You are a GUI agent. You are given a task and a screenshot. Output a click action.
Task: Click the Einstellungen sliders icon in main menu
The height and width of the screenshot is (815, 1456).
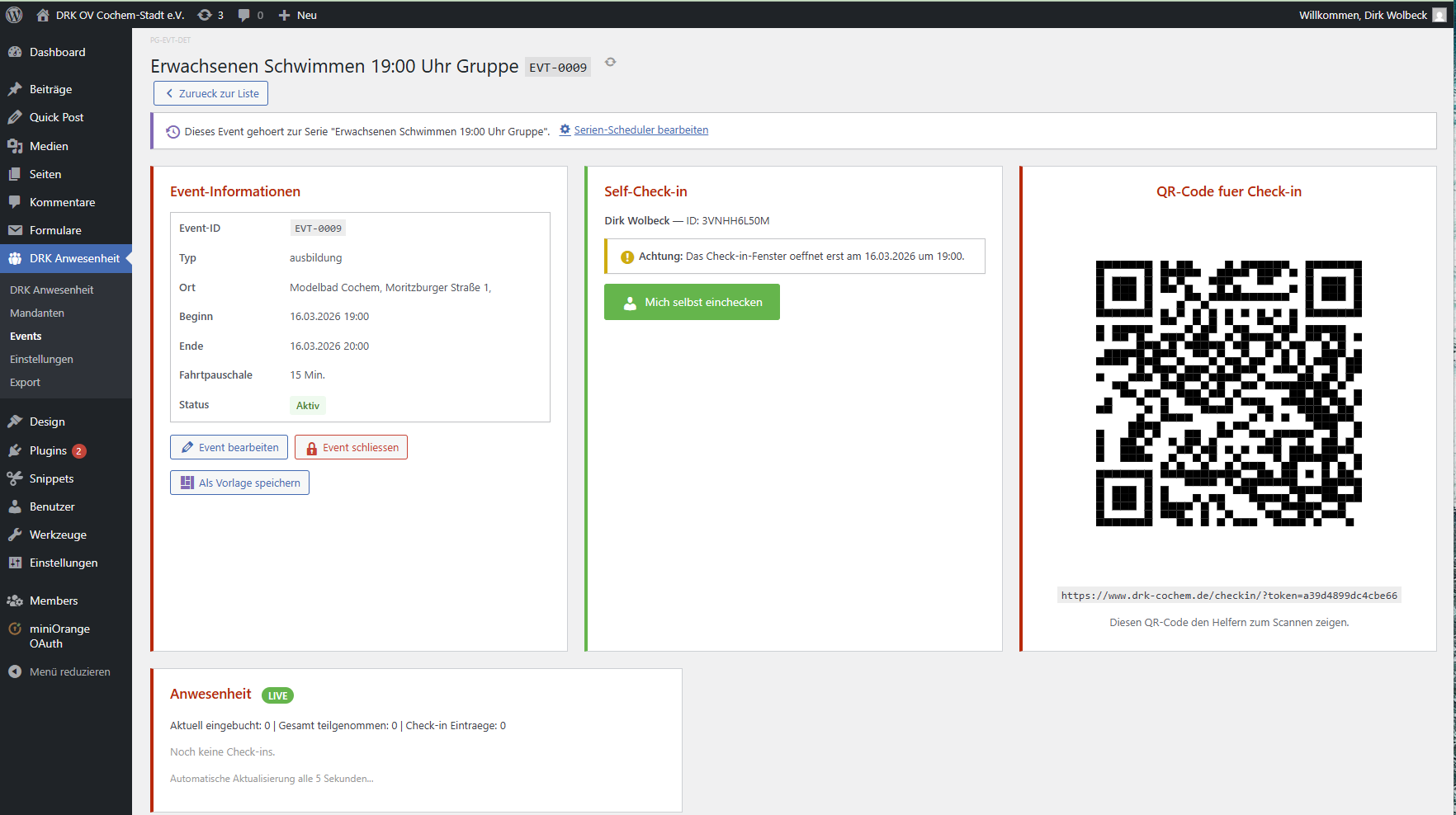coord(15,563)
